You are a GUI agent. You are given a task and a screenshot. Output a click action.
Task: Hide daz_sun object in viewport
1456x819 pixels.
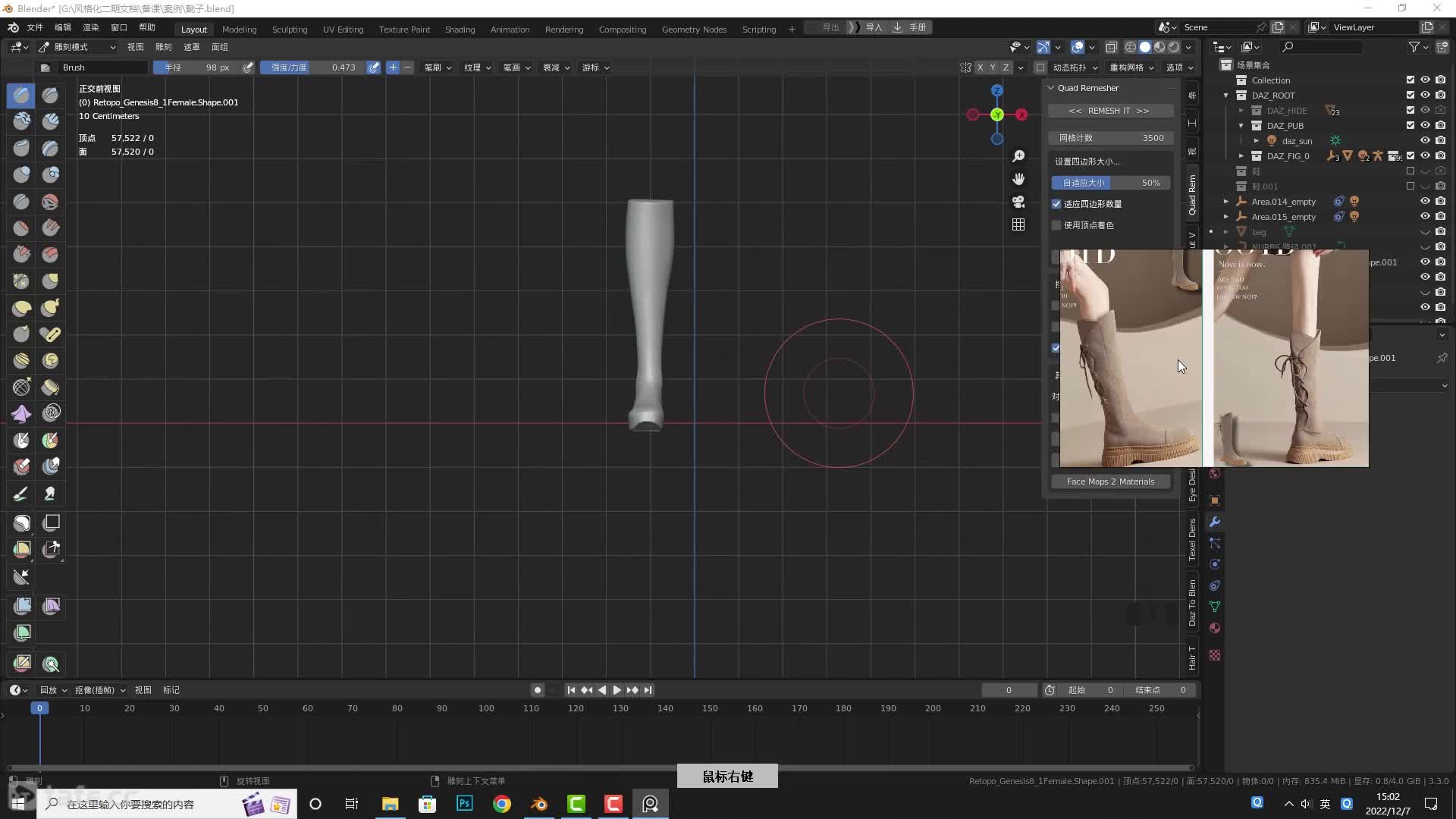1425,140
